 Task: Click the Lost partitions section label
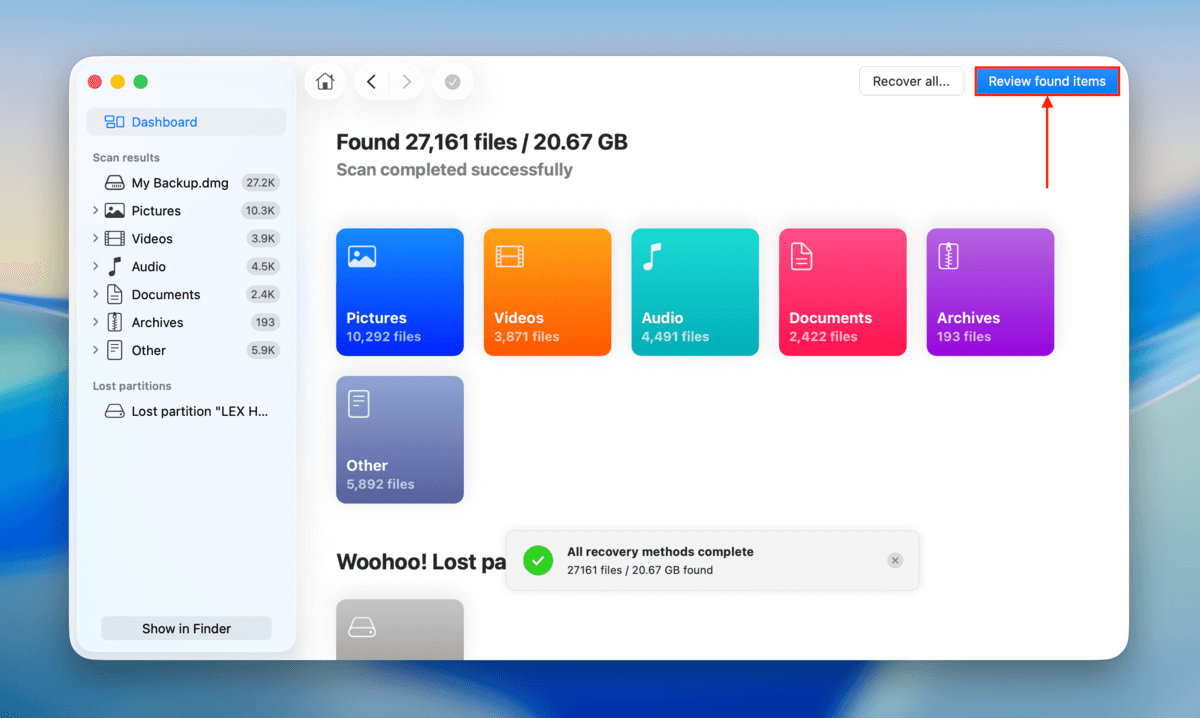132,386
